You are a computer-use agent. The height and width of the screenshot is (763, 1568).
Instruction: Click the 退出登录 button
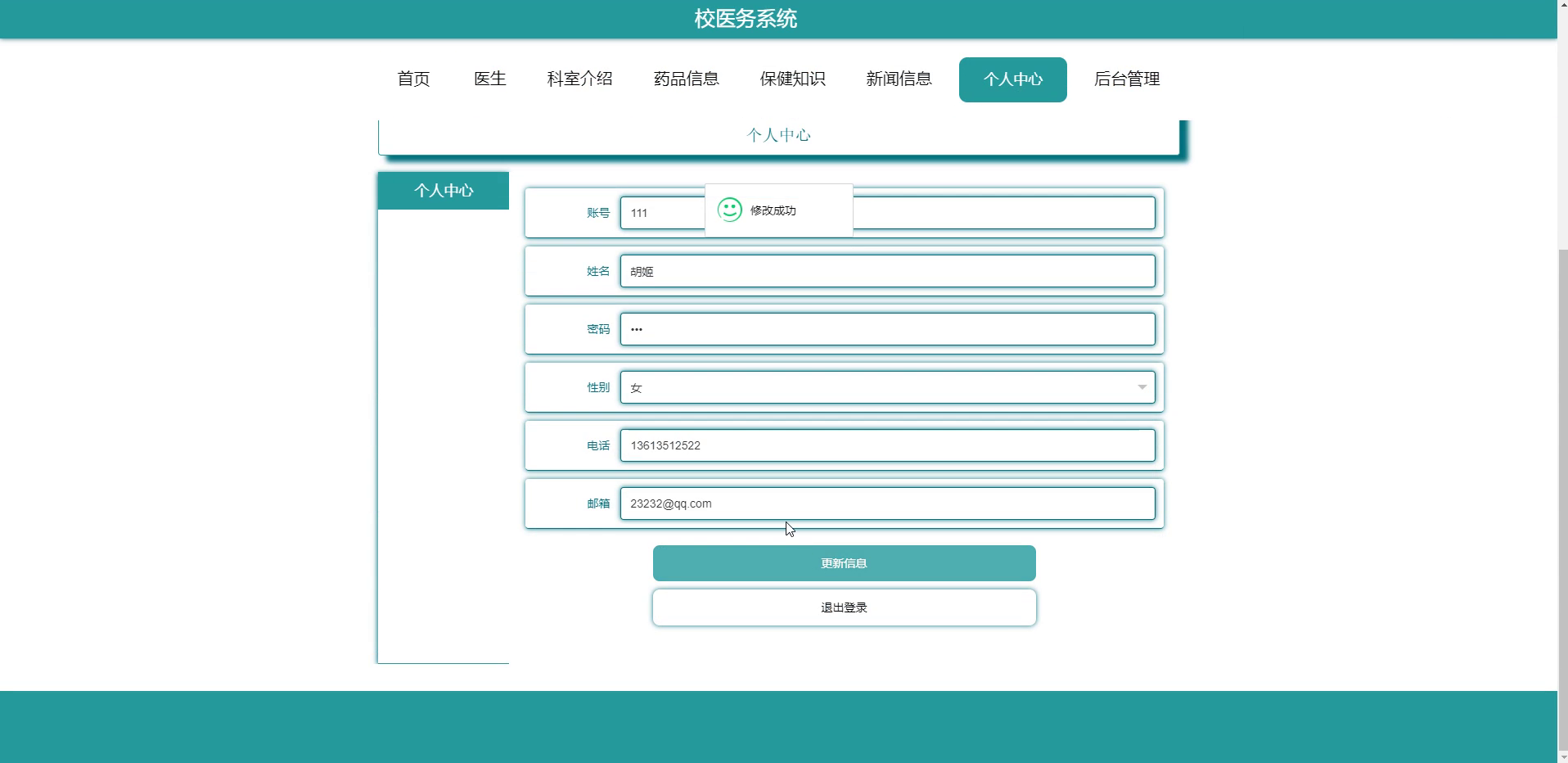(844, 607)
